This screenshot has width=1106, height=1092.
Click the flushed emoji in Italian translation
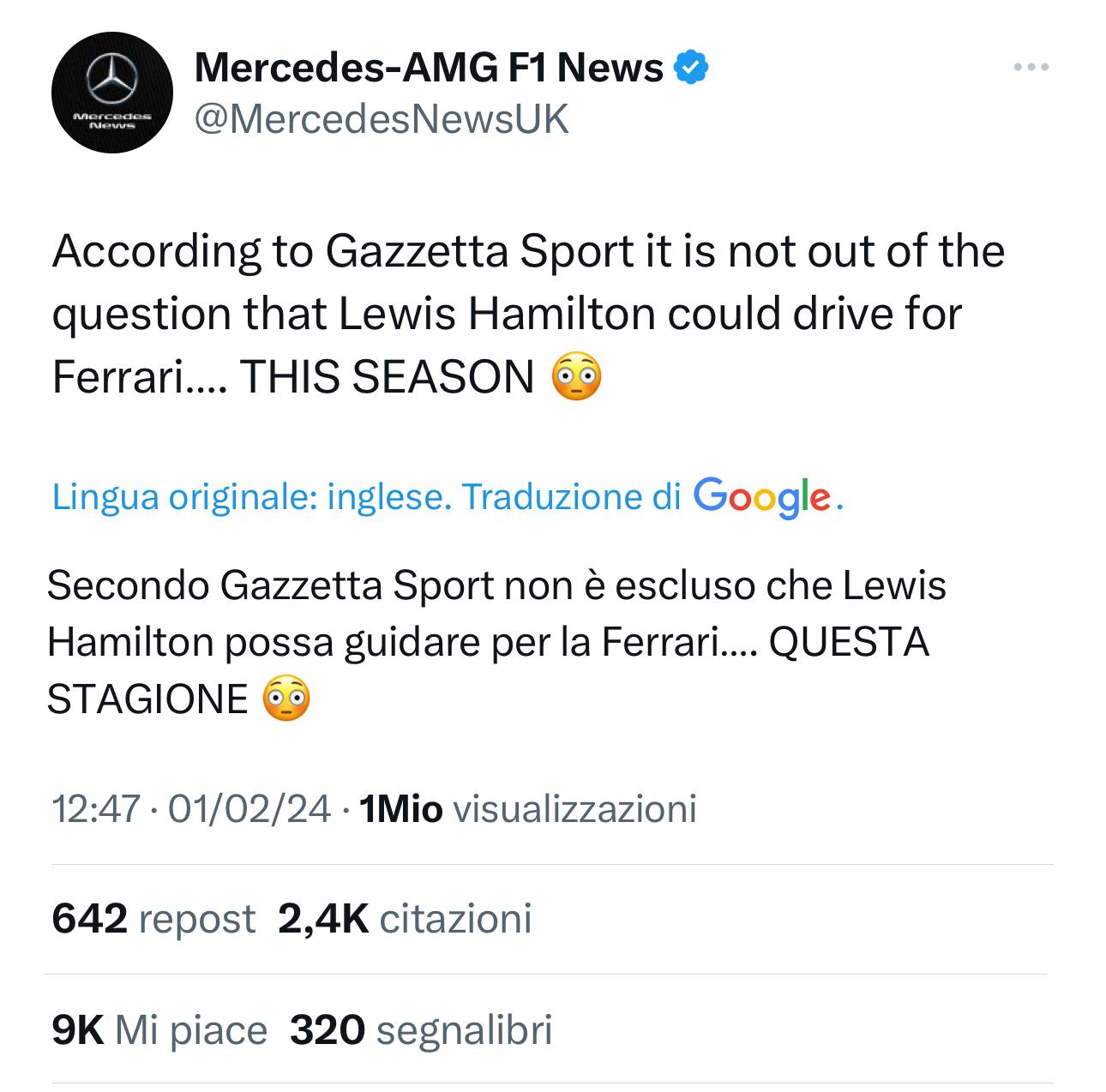tap(286, 699)
